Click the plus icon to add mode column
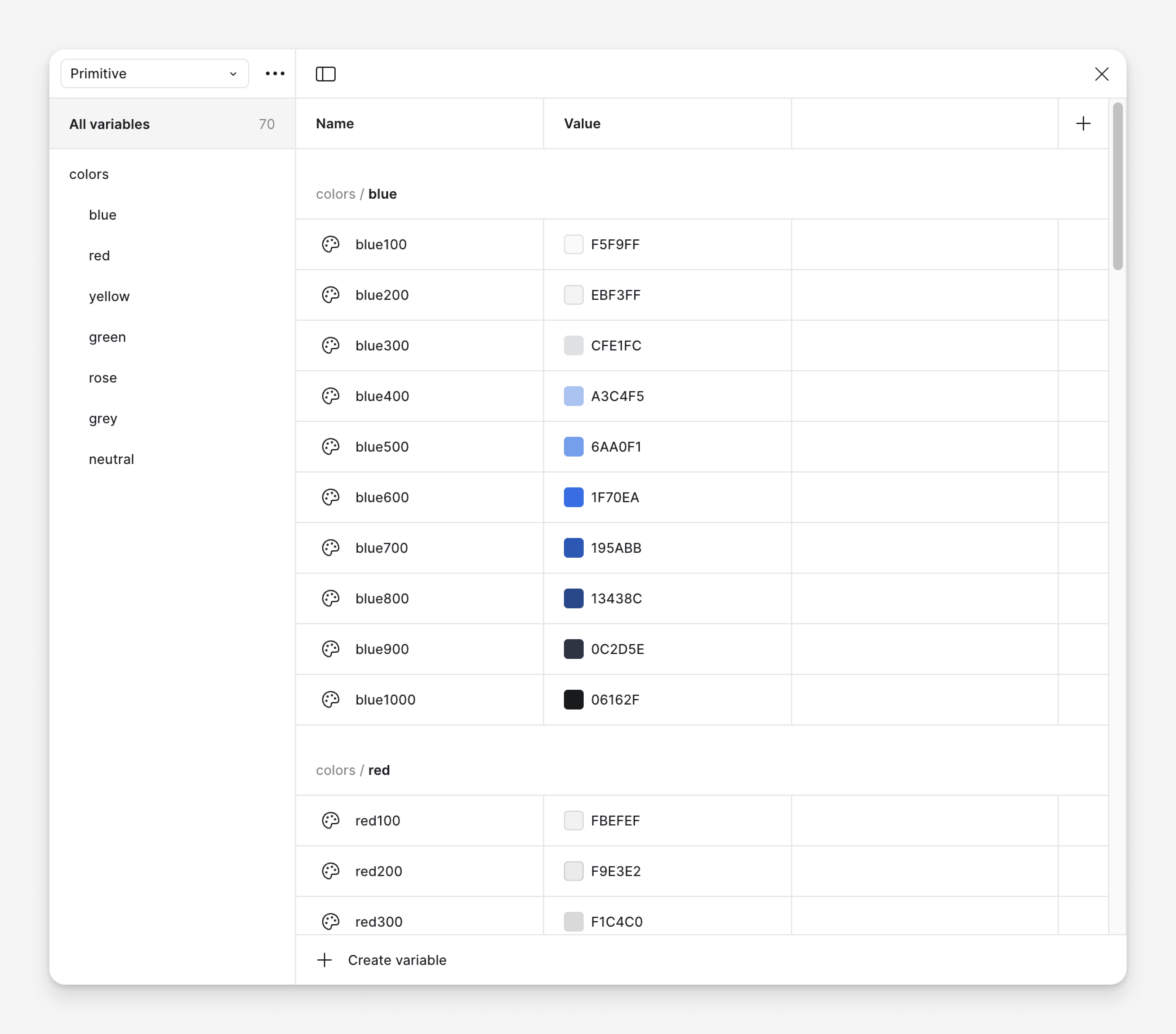1176x1034 pixels. click(1083, 124)
